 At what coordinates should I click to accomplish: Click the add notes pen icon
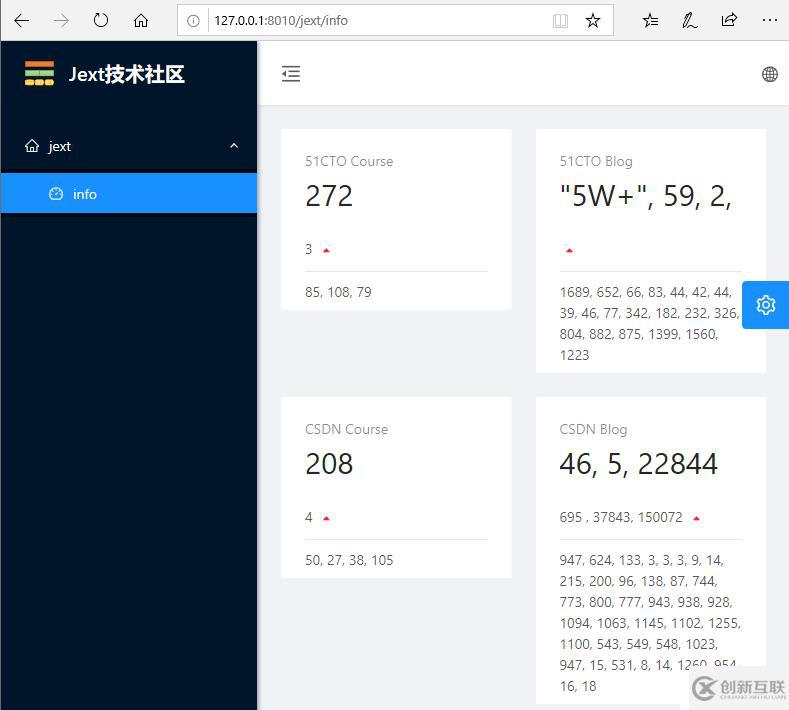tap(689, 21)
